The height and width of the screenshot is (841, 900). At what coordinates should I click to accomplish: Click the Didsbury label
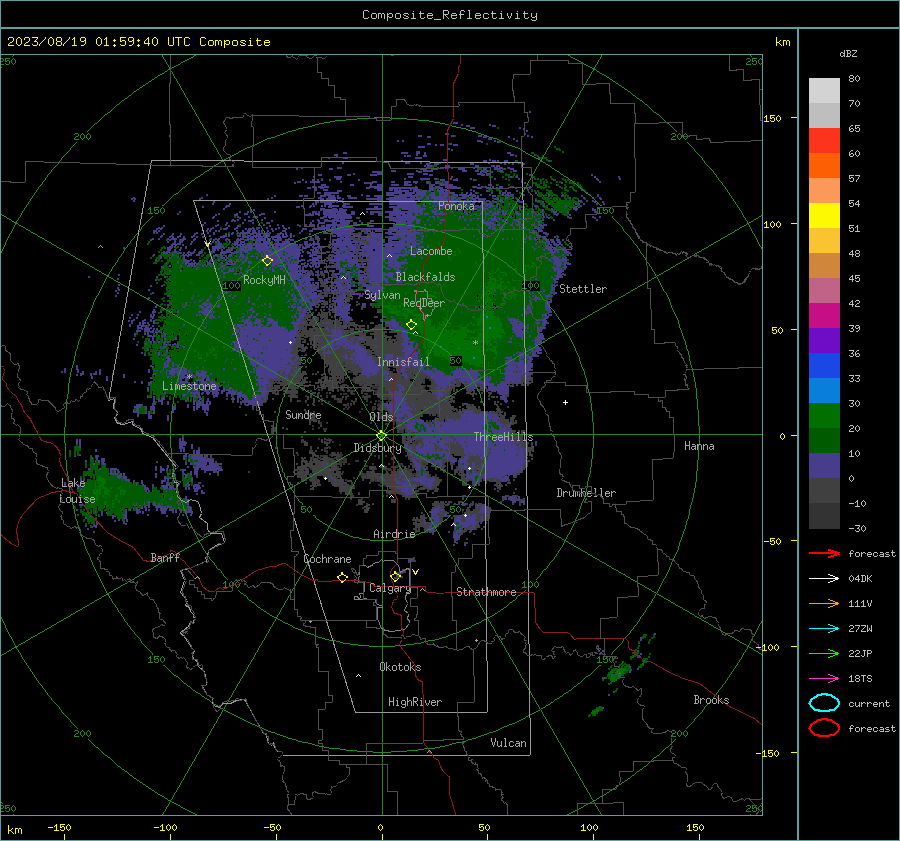point(377,448)
